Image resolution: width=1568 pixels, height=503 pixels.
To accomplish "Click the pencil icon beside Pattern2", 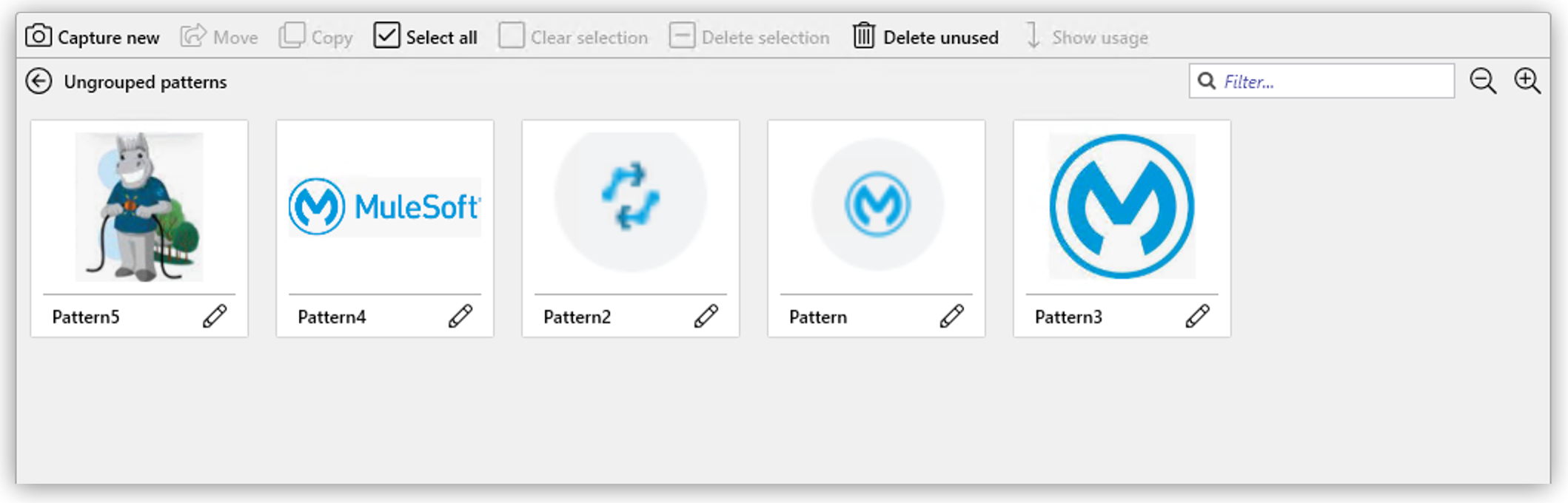I will pos(706,317).
